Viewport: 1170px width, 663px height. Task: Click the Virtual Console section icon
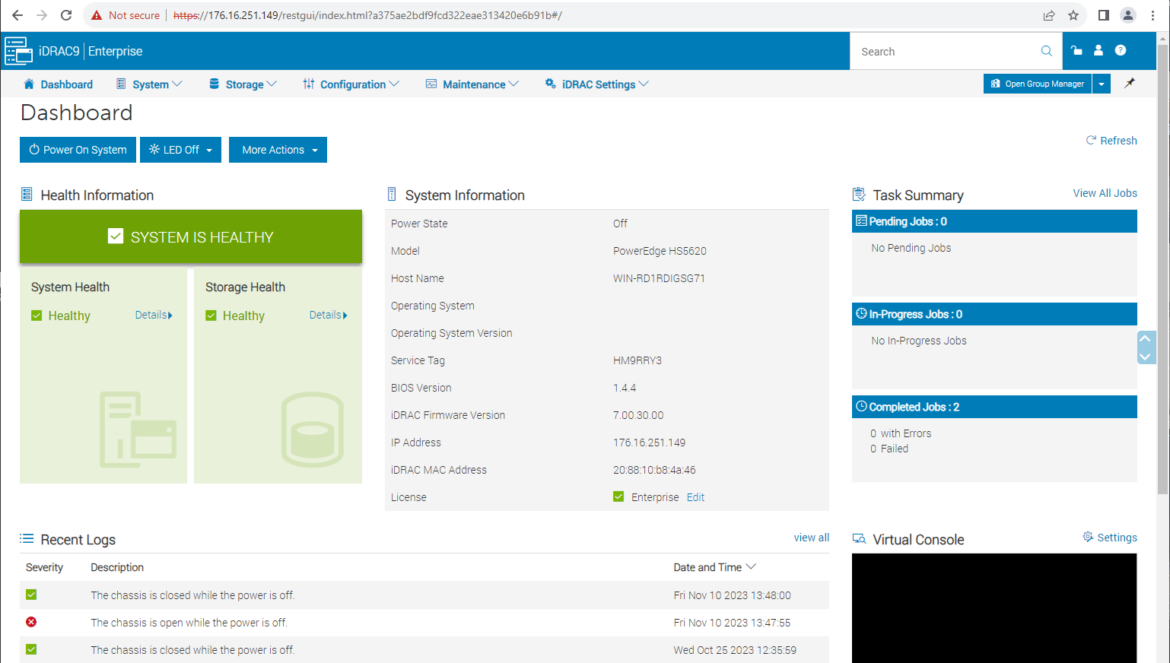(x=859, y=538)
